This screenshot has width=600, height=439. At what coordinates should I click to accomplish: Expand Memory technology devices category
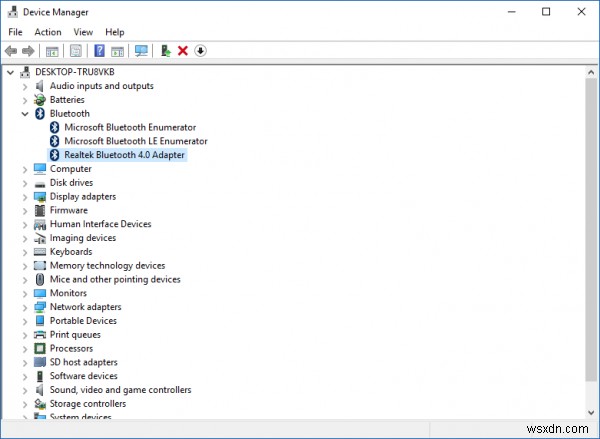point(25,266)
